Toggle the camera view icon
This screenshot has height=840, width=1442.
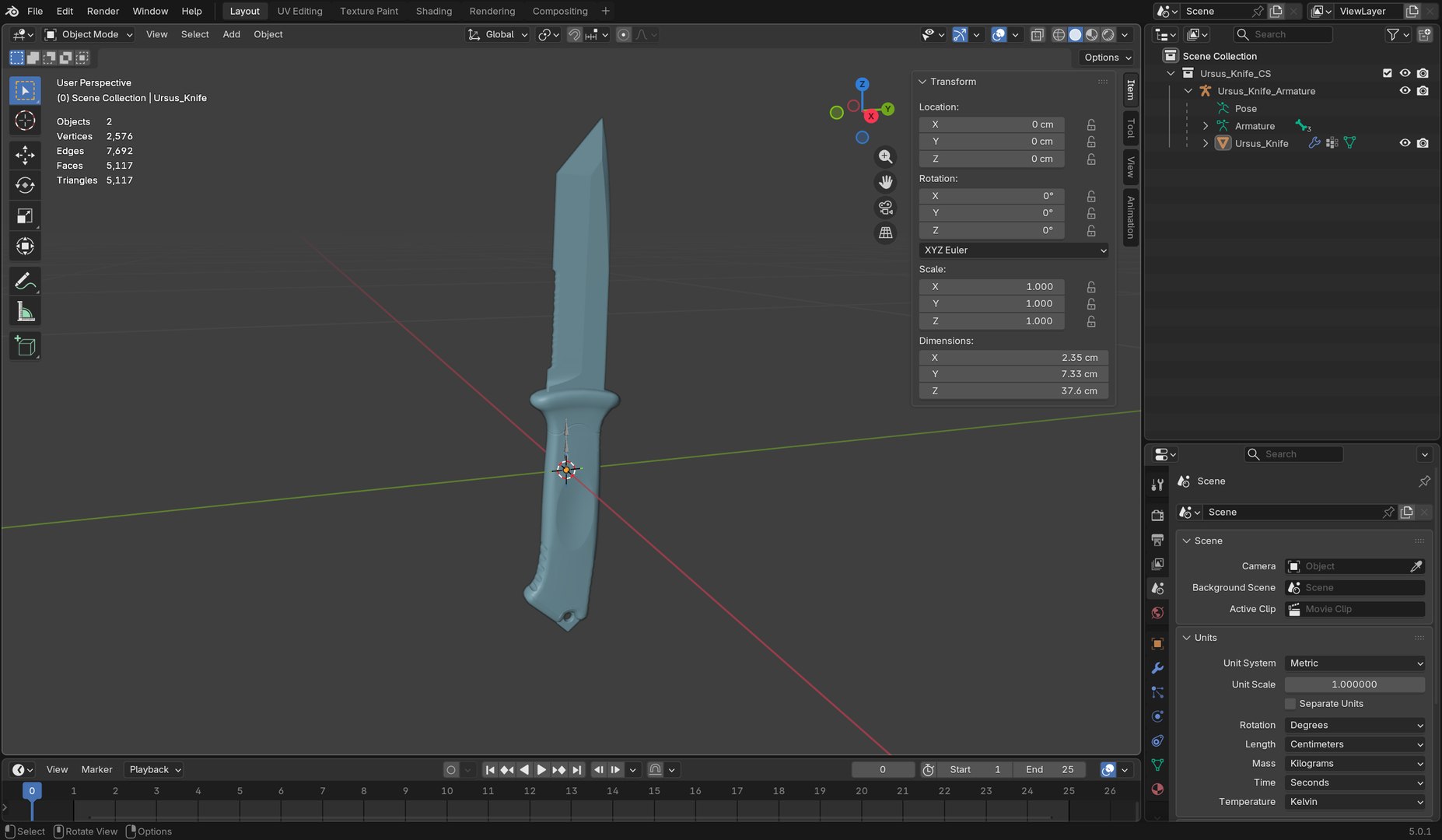click(885, 208)
